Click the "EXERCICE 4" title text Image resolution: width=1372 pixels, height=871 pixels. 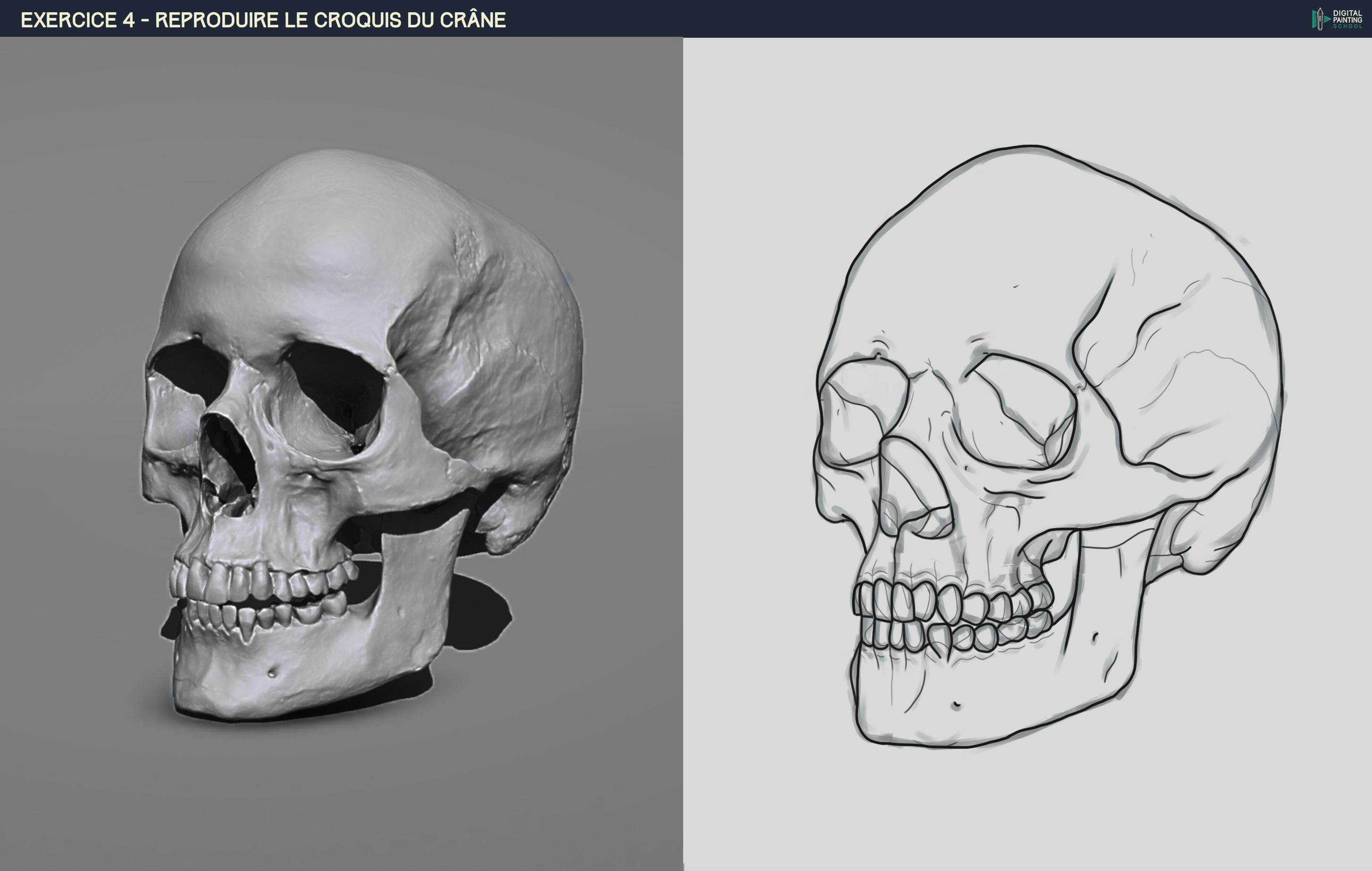[77, 20]
